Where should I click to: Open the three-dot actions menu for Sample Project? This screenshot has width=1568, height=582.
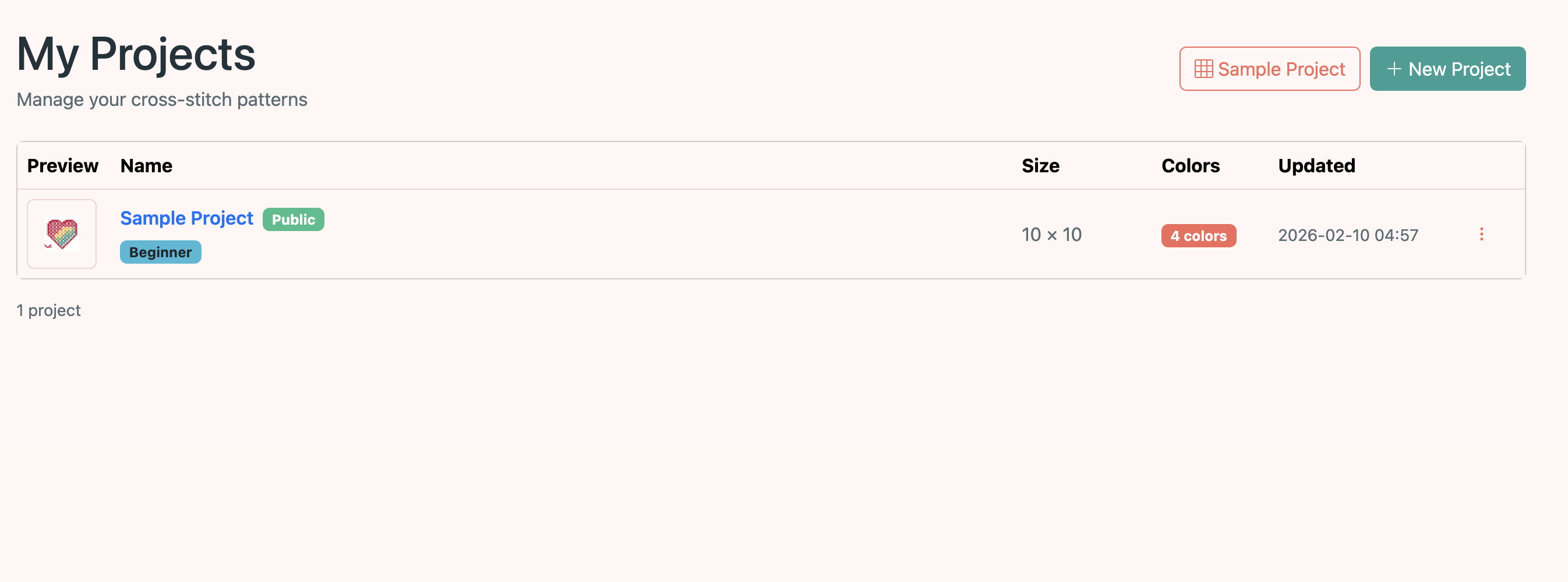click(x=1482, y=235)
